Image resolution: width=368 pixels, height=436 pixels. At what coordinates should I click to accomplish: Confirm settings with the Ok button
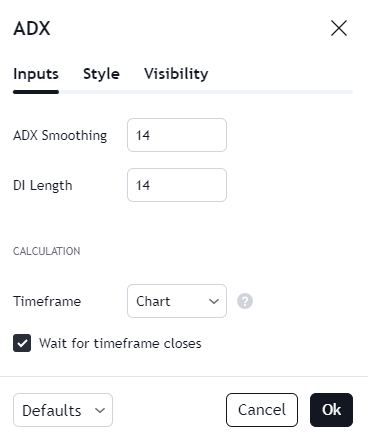(331, 410)
